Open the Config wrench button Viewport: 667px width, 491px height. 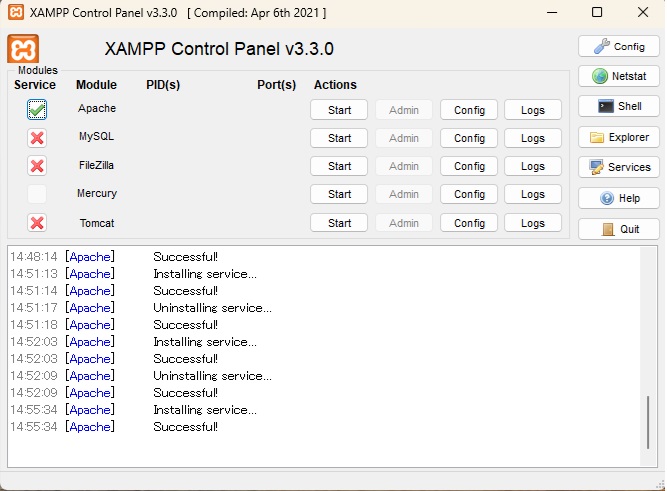619,46
